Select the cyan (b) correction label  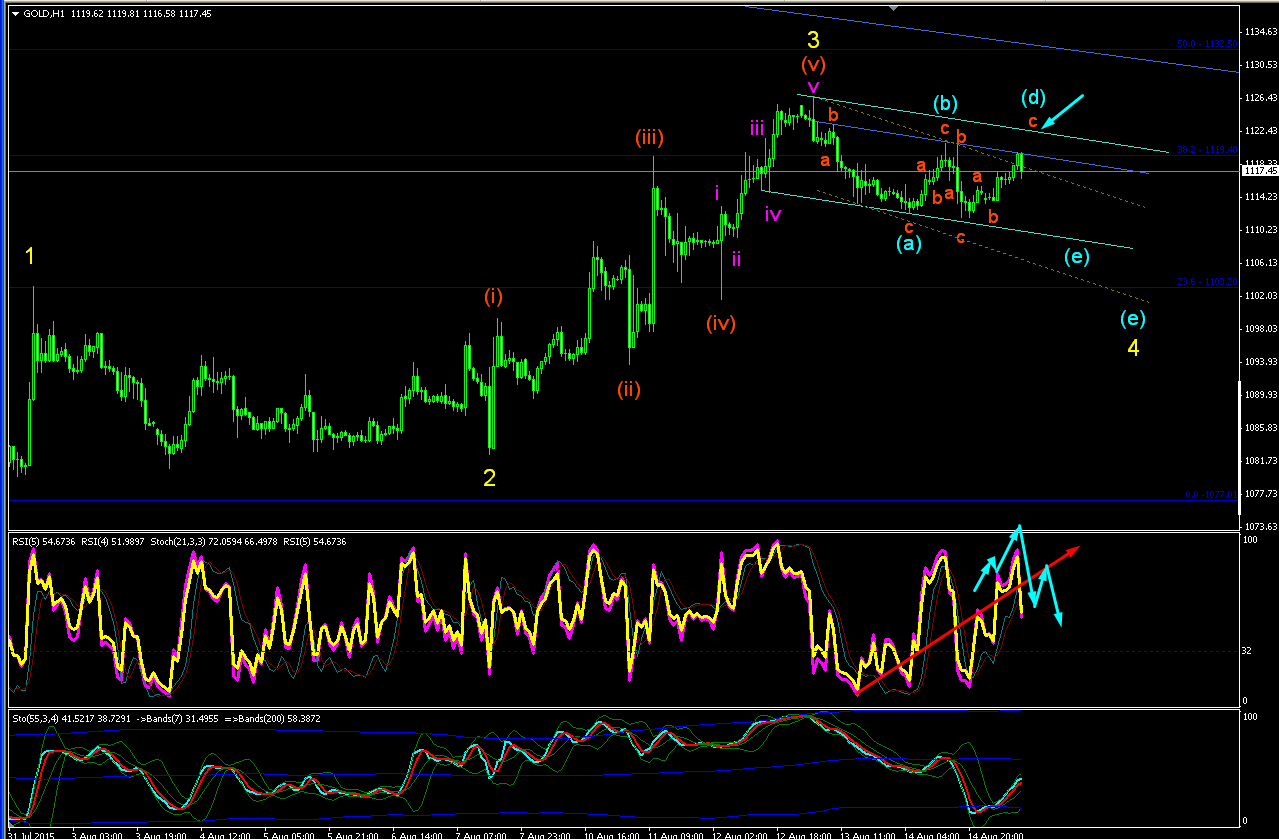click(946, 102)
